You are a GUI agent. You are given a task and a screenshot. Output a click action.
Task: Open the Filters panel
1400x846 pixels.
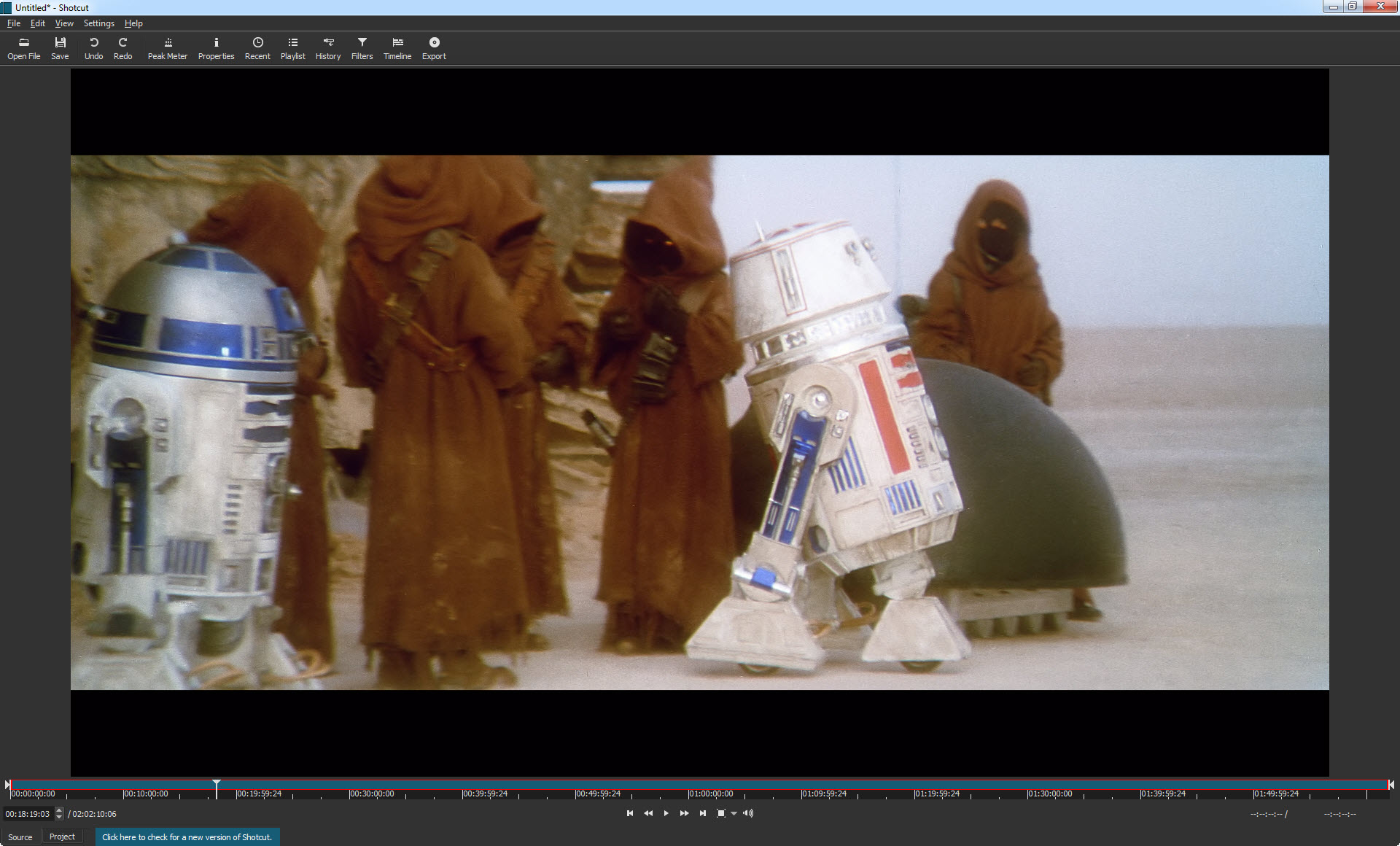click(x=362, y=48)
